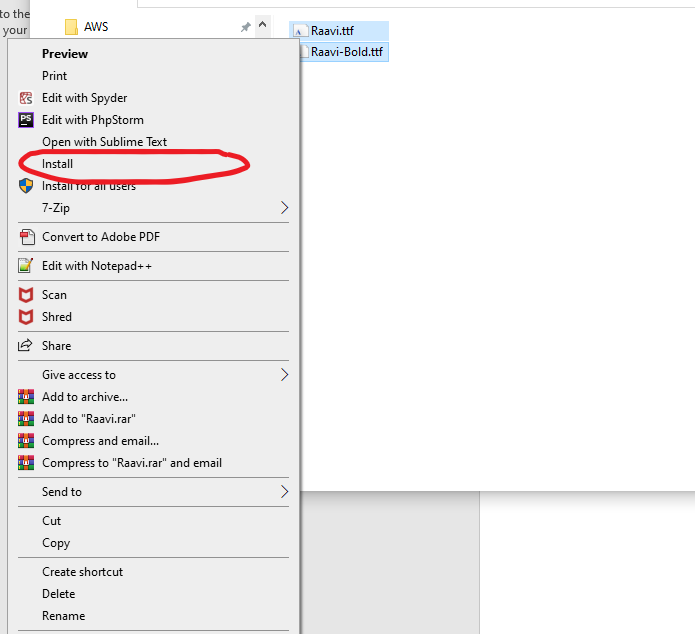Click the Notepad++ icon
The width and height of the screenshot is (695, 634).
26,266
